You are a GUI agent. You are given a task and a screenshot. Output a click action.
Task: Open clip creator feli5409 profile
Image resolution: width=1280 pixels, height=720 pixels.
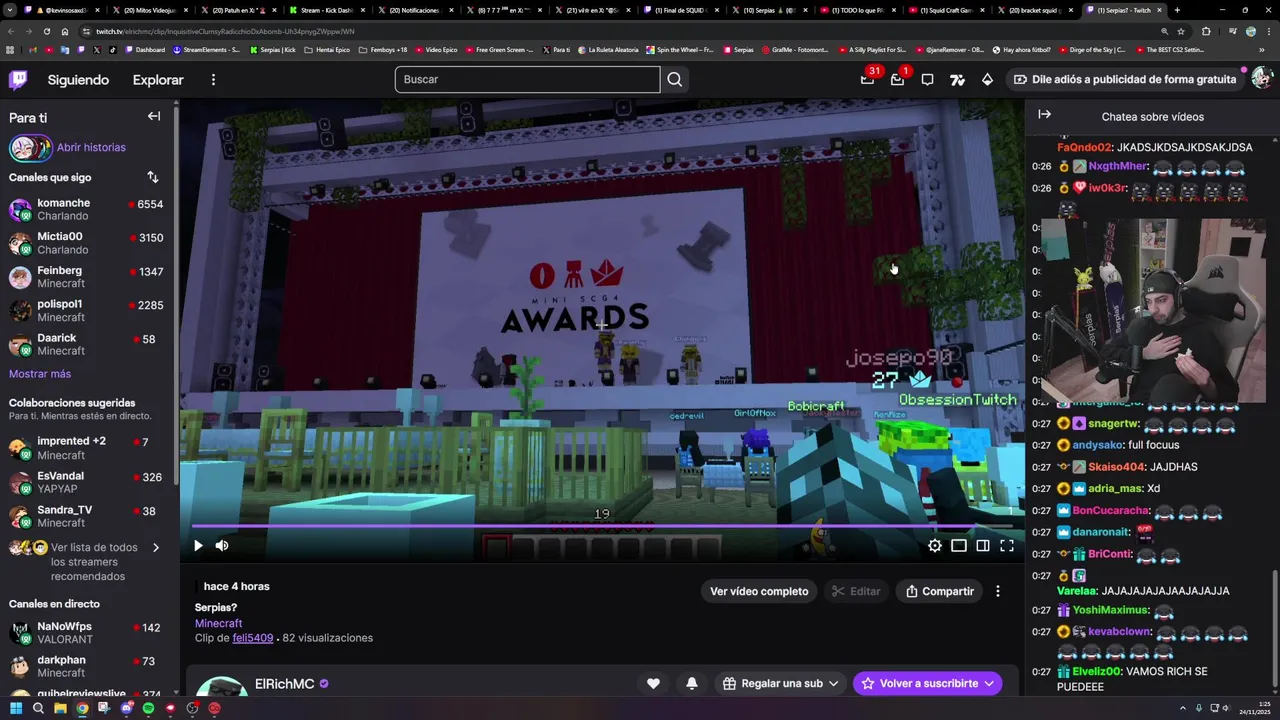(252, 638)
